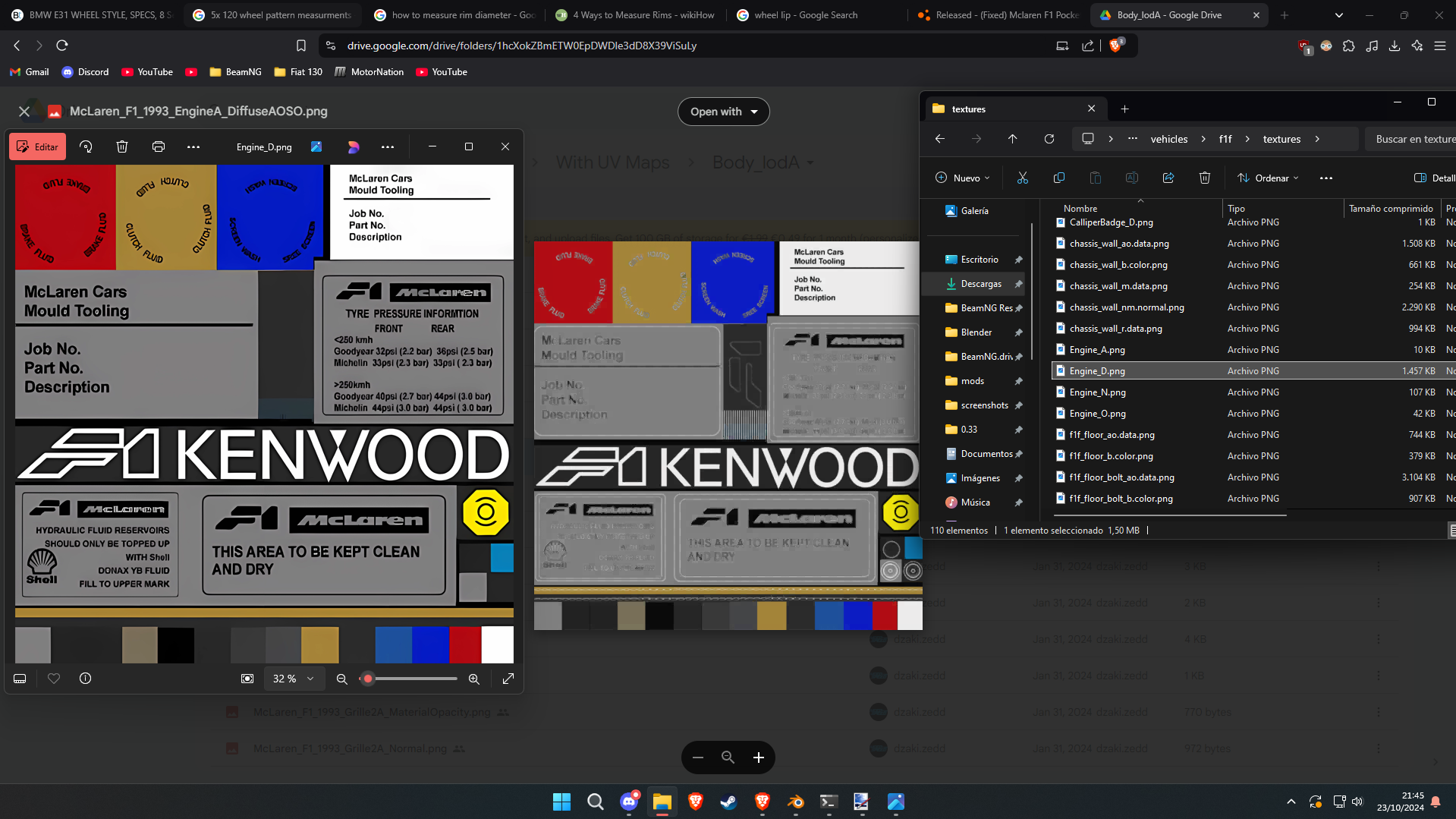Image resolution: width=1456 pixels, height=819 pixels.
Task: Expand the chevron after textures breadcrumb
Action: point(1317,139)
